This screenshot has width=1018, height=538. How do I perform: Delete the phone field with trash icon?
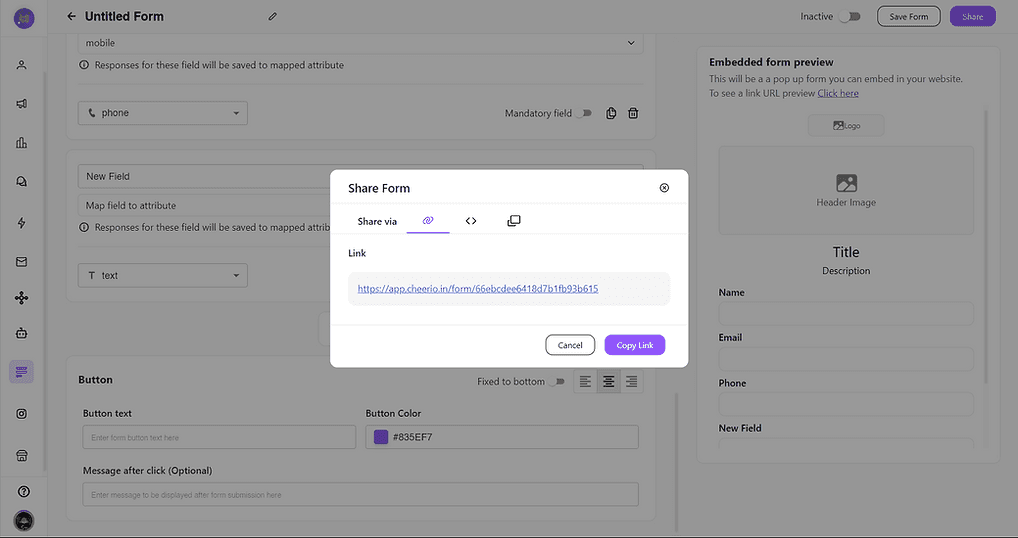point(633,113)
